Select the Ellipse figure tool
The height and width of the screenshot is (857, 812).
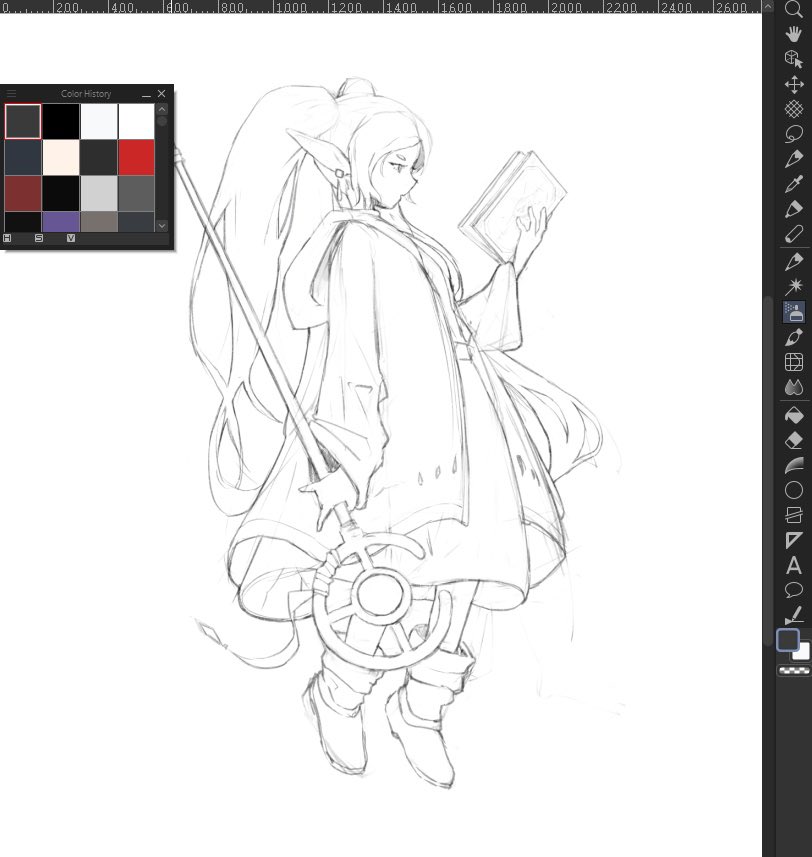coord(793,490)
